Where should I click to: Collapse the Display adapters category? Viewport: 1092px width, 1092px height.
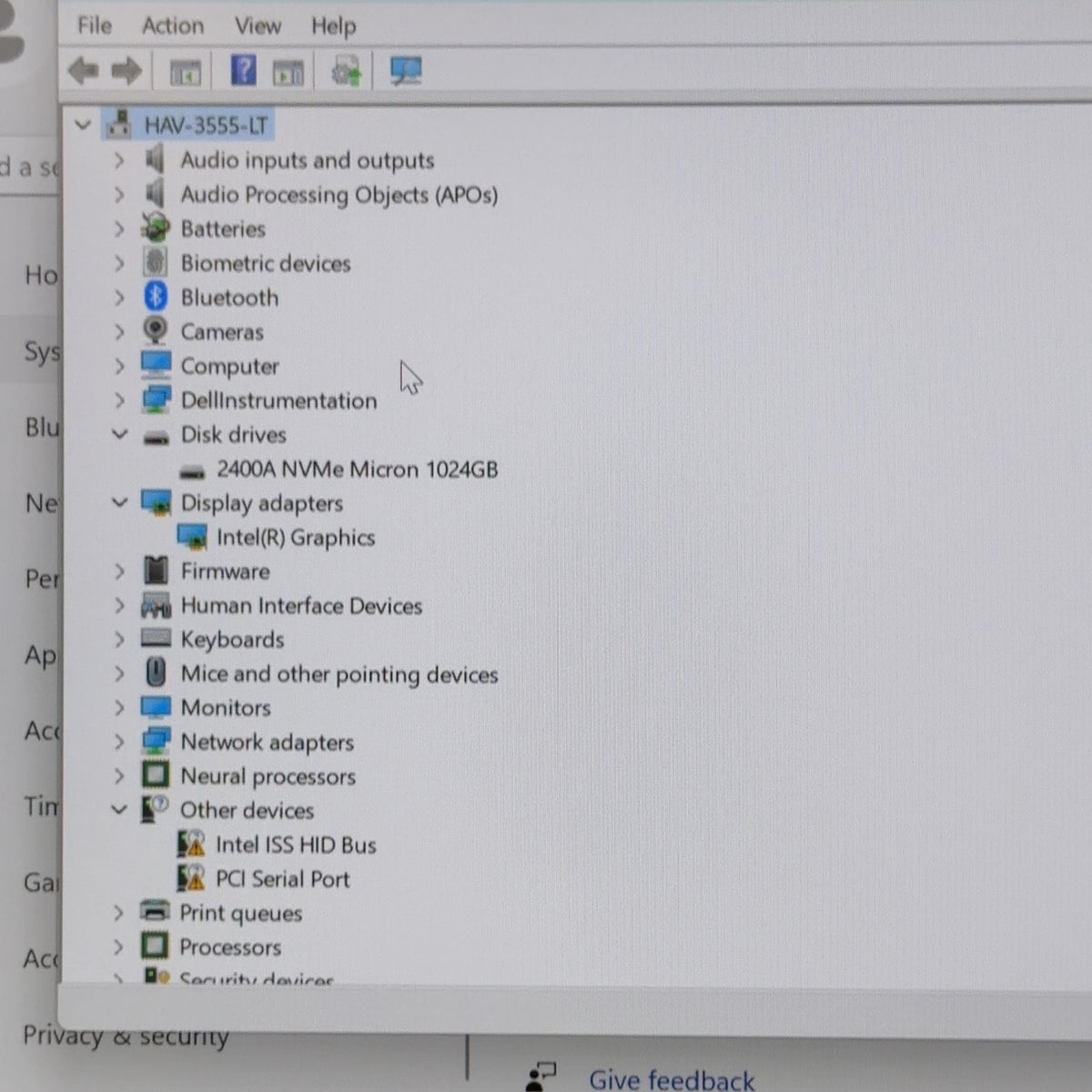point(119,502)
